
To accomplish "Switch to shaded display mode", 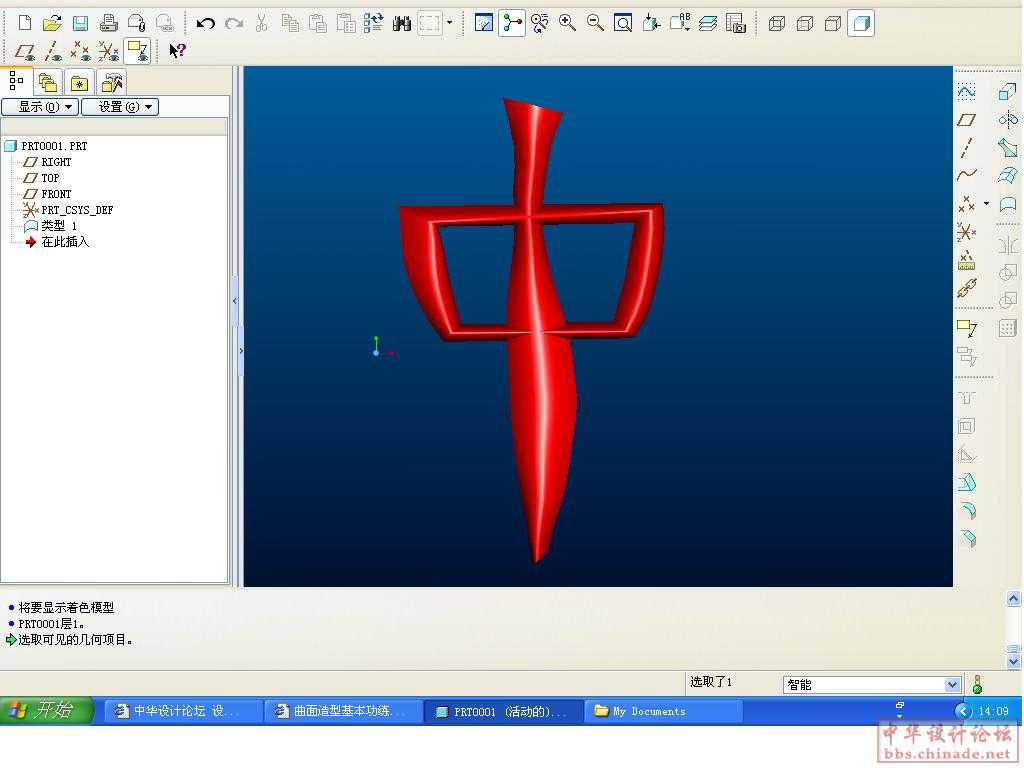I will click(861, 24).
